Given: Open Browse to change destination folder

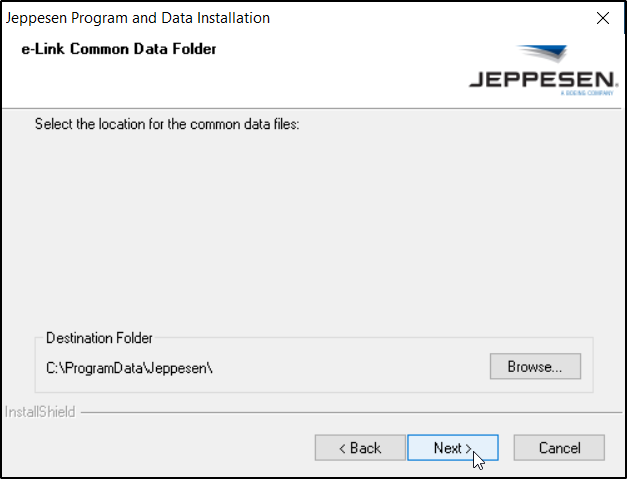Looking at the screenshot, I should tap(535, 367).
